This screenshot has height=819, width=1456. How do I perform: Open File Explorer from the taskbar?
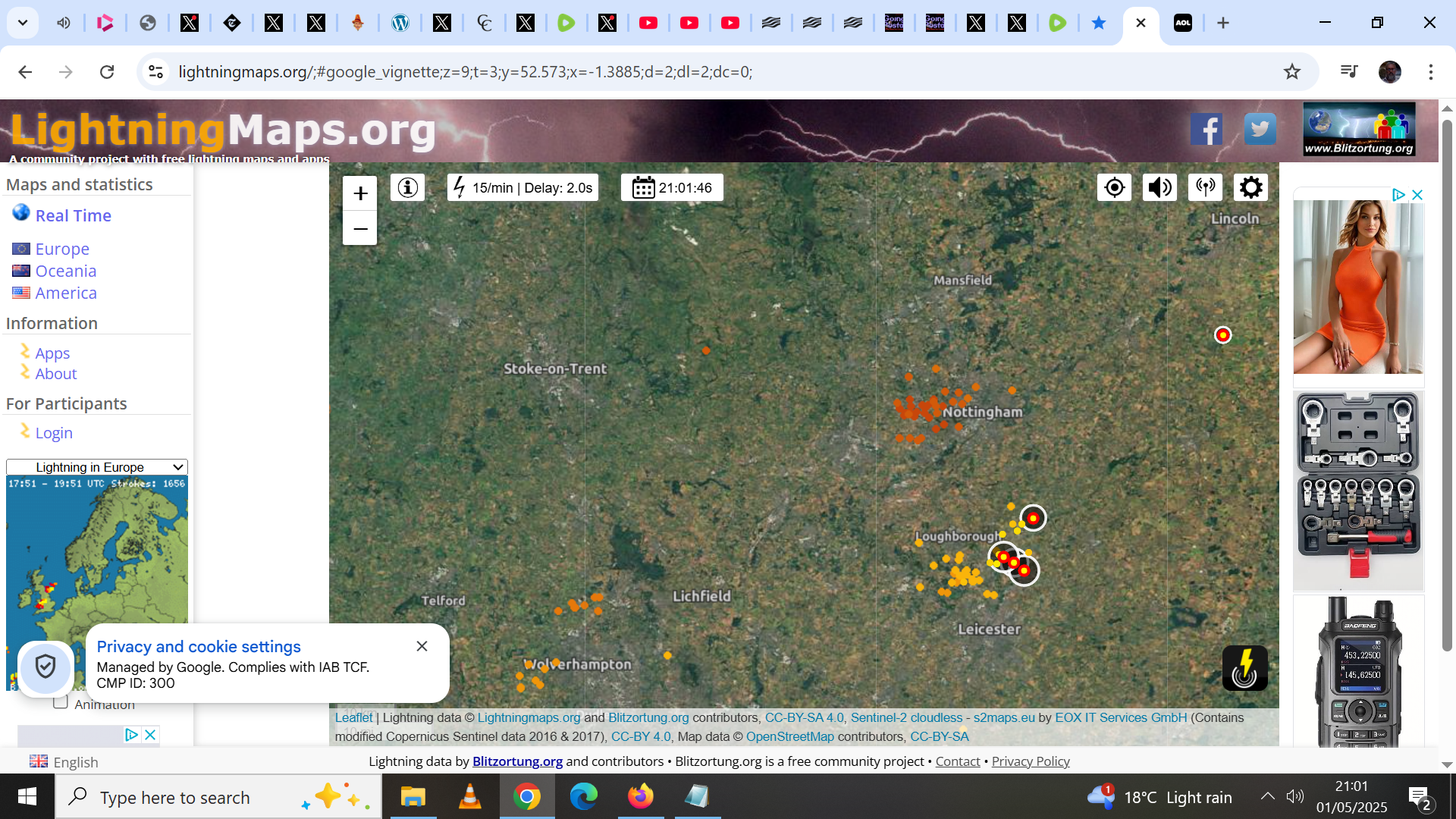tap(413, 797)
